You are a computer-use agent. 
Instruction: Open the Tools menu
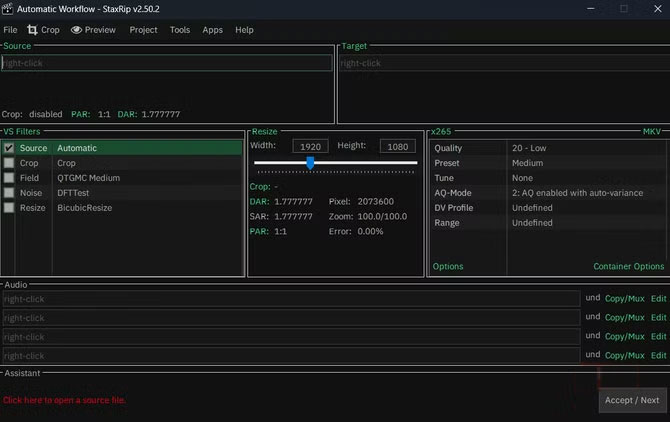pyautogui.click(x=179, y=30)
